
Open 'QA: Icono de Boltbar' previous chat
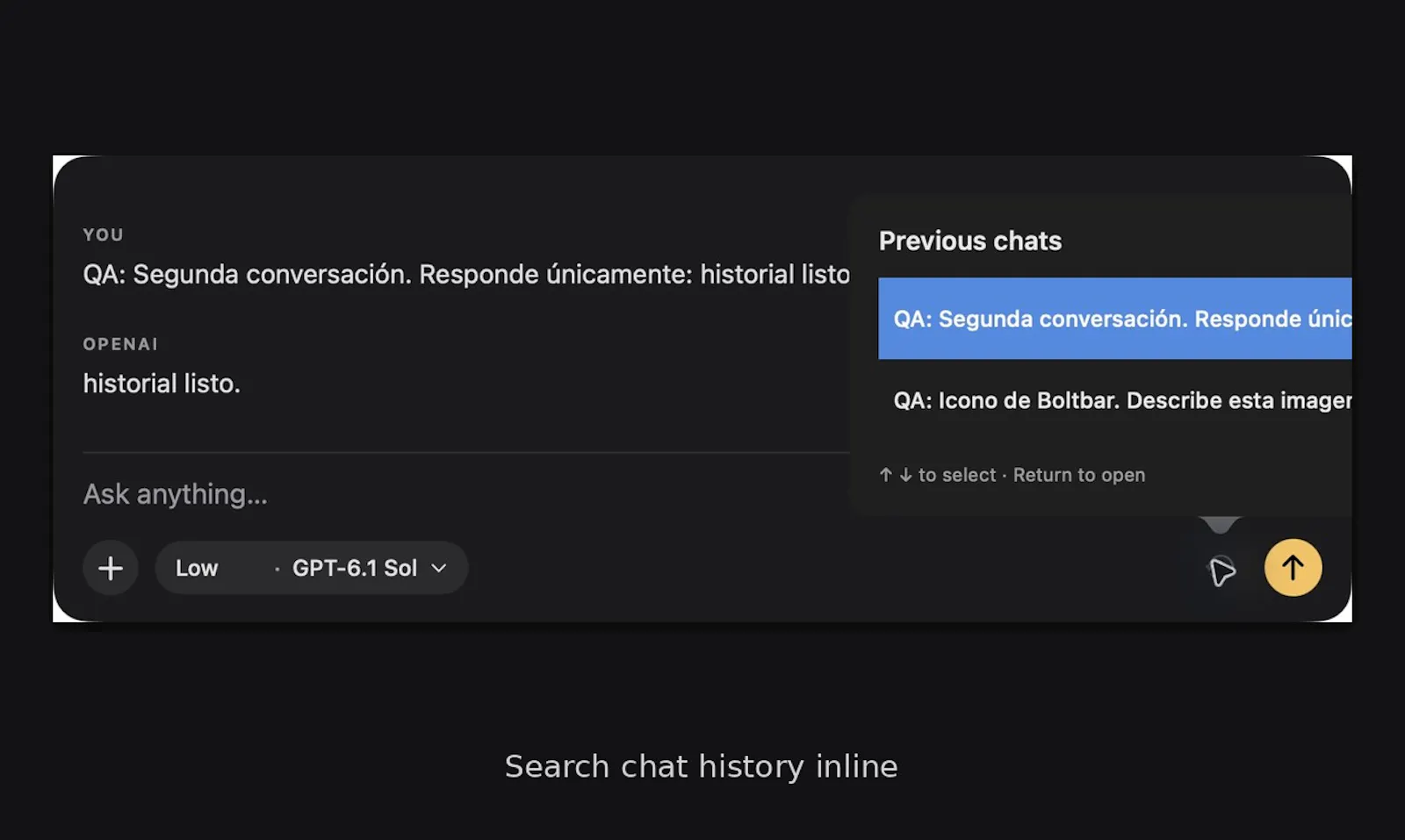tap(1114, 400)
